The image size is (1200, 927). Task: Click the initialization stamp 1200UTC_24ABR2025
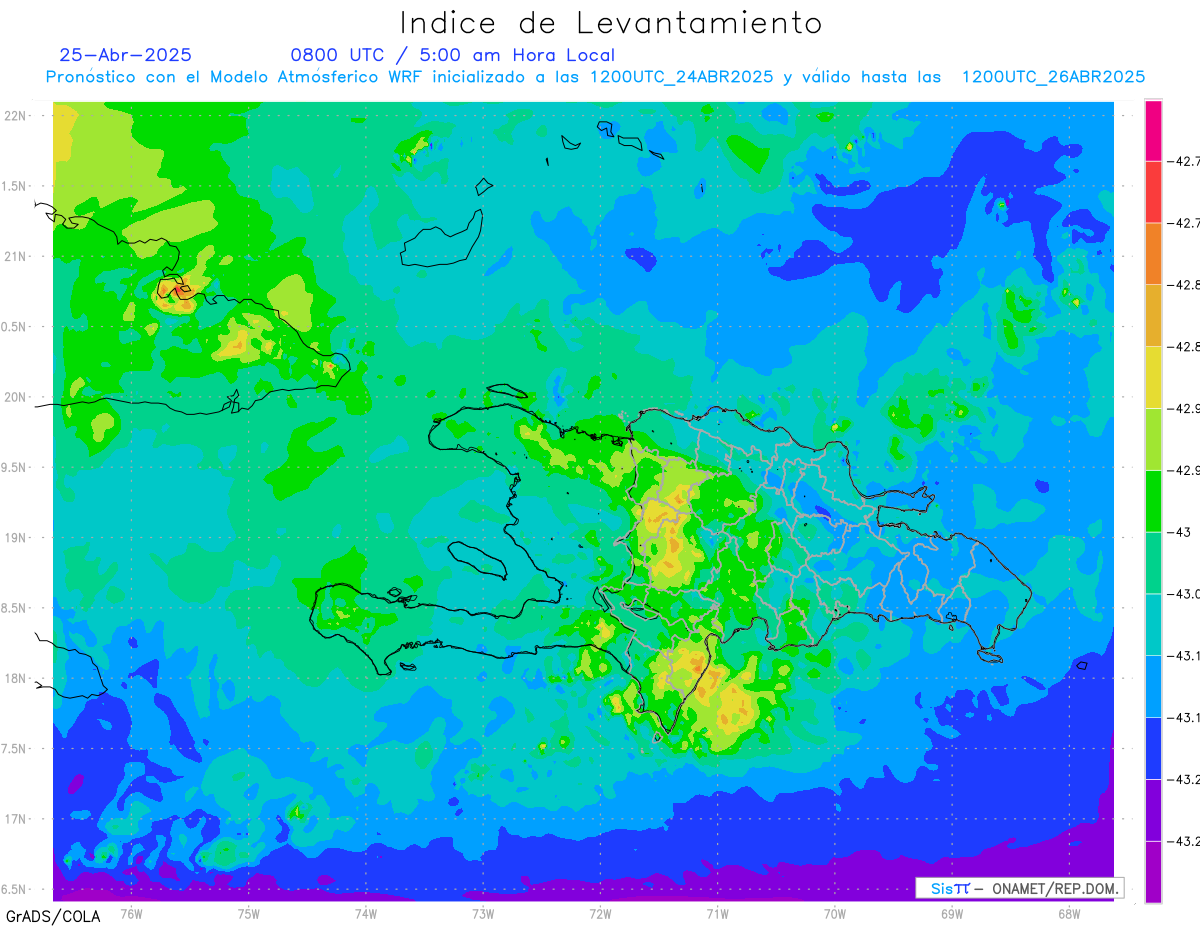681,77
